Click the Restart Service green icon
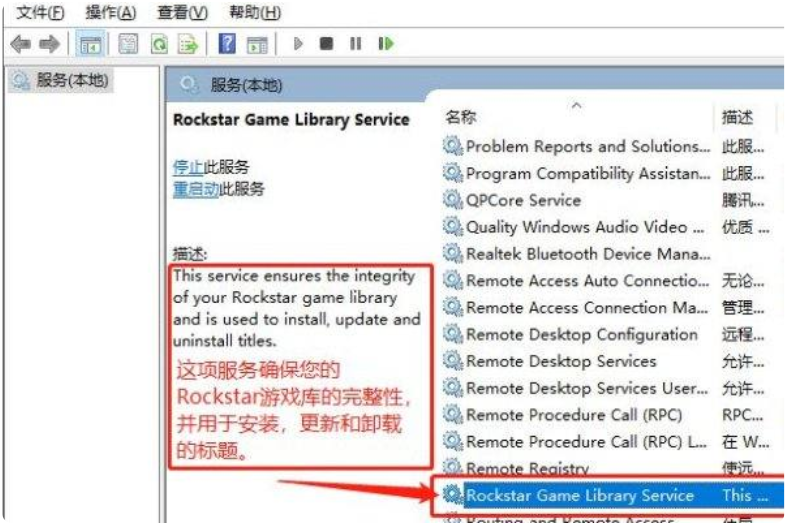The width and height of the screenshot is (787, 525). click(385, 44)
